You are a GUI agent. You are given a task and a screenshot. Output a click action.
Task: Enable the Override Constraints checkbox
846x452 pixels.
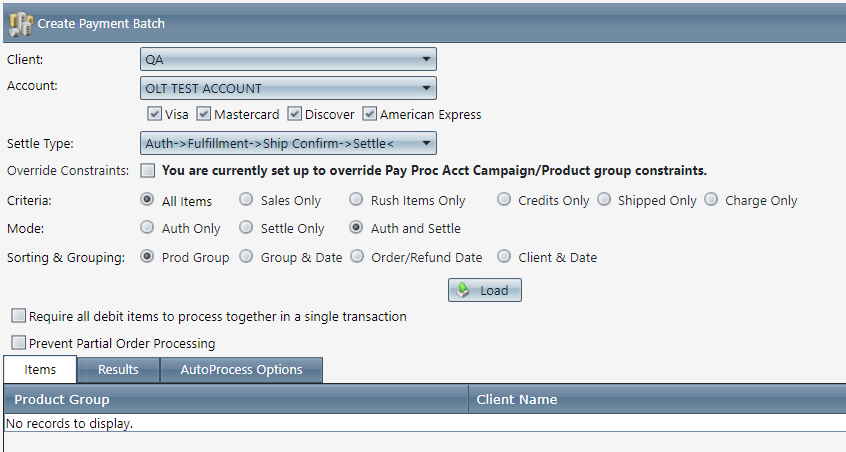tap(147, 170)
